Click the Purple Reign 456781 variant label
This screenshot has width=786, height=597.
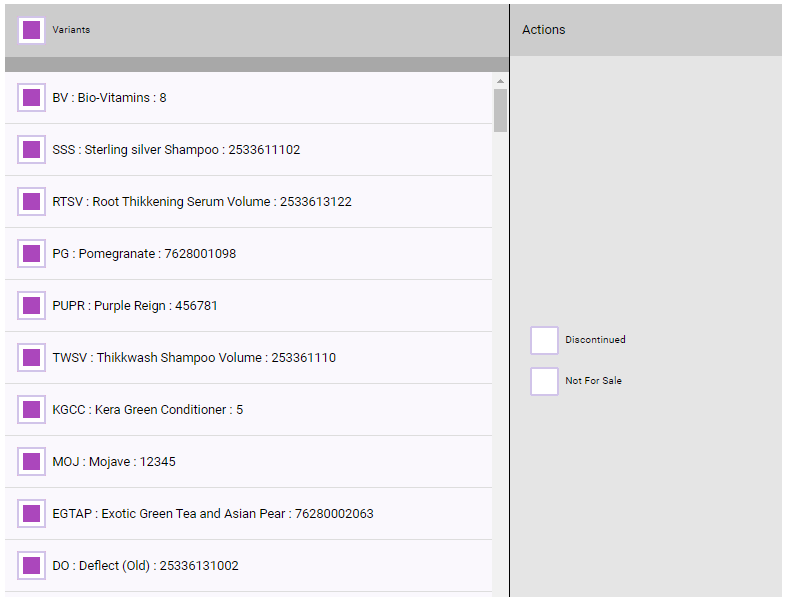[135, 306]
